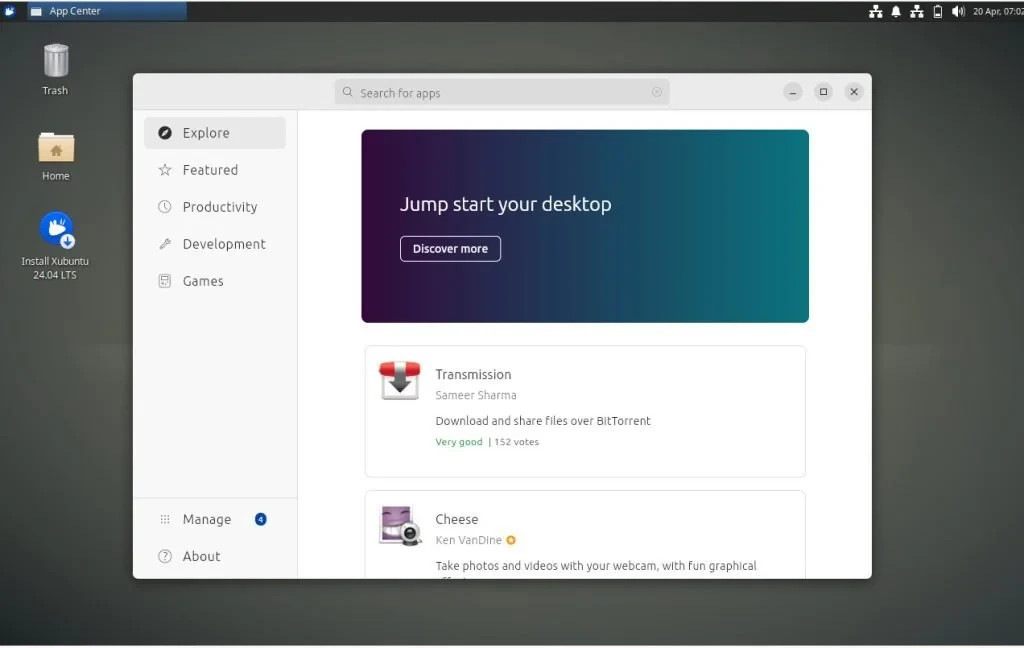Click Ken VanDine verified publisher badge
Viewport: 1024px width, 648px height.
tap(511, 540)
